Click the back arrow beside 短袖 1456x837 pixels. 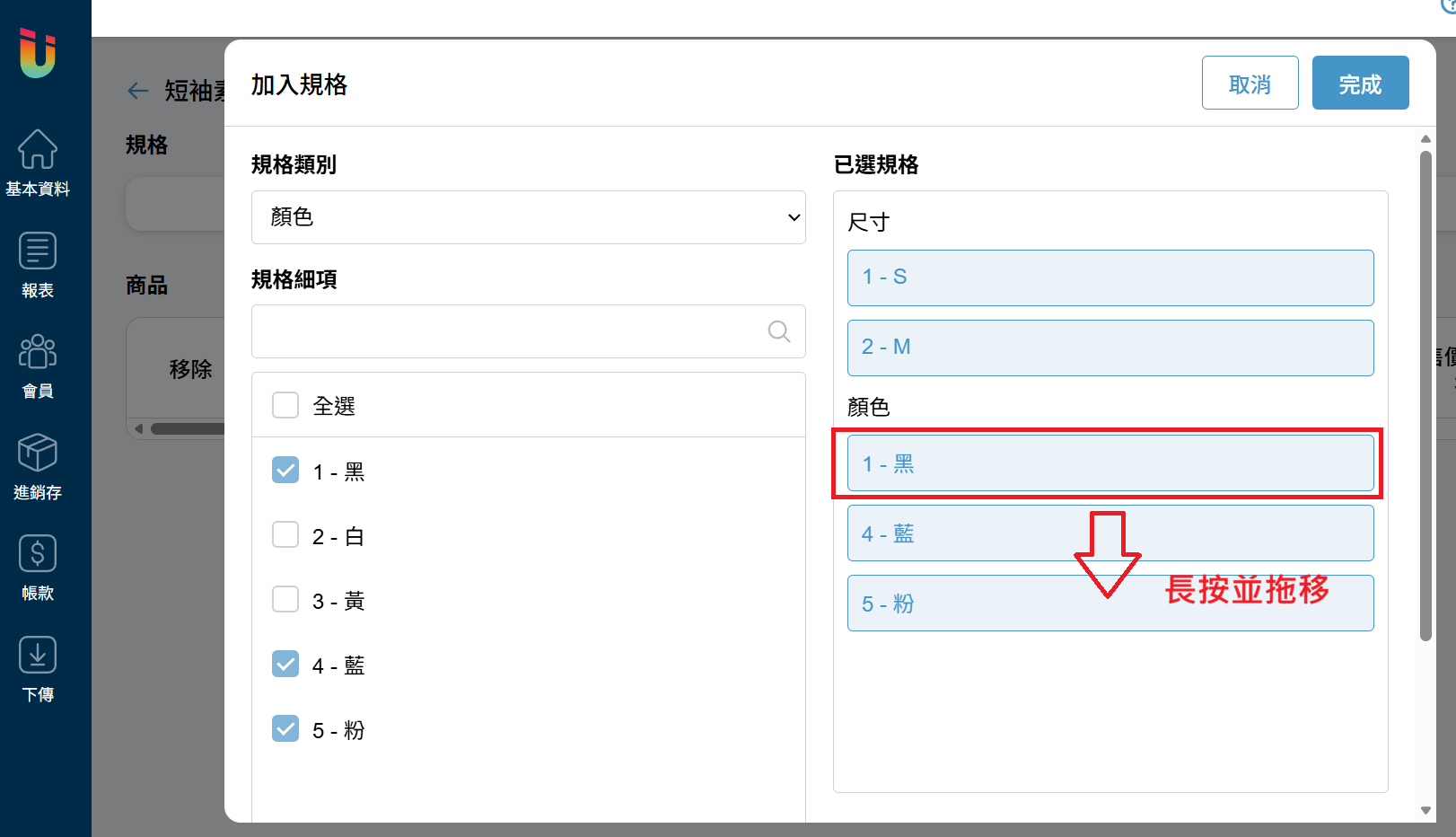pyautogui.click(x=138, y=90)
